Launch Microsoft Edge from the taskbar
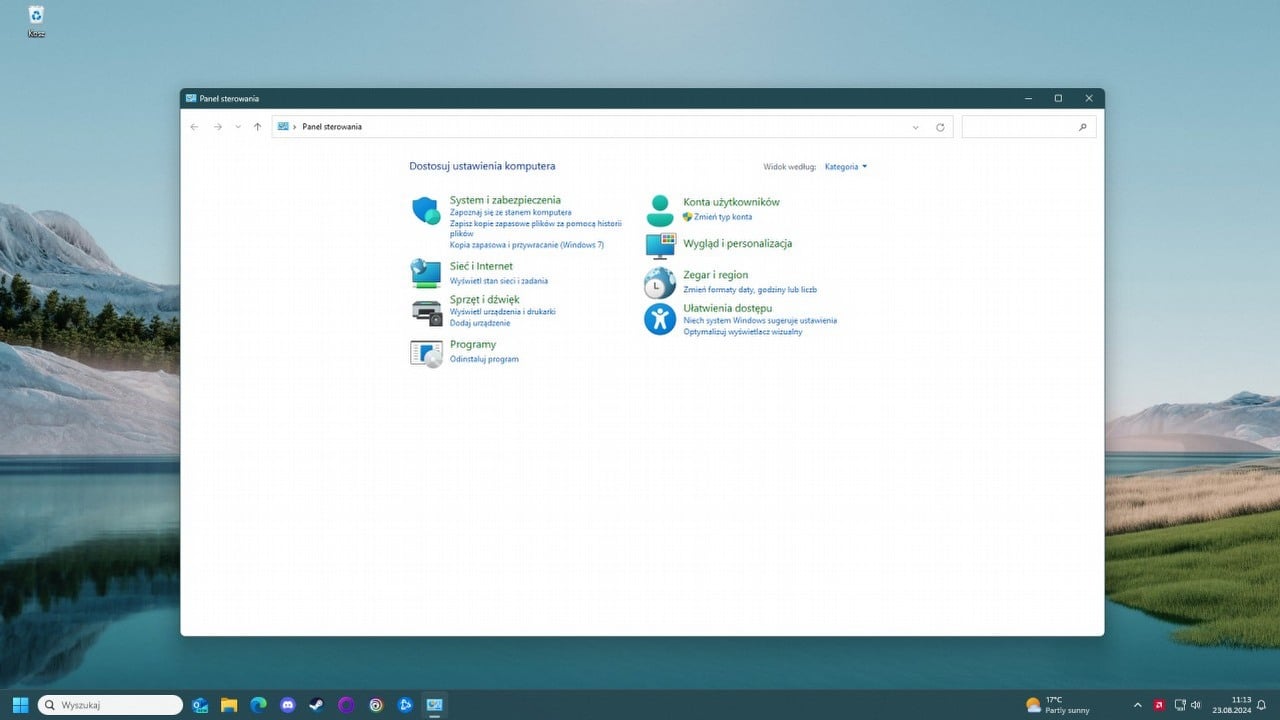The image size is (1280, 720). pyautogui.click(x=258, y=705)
